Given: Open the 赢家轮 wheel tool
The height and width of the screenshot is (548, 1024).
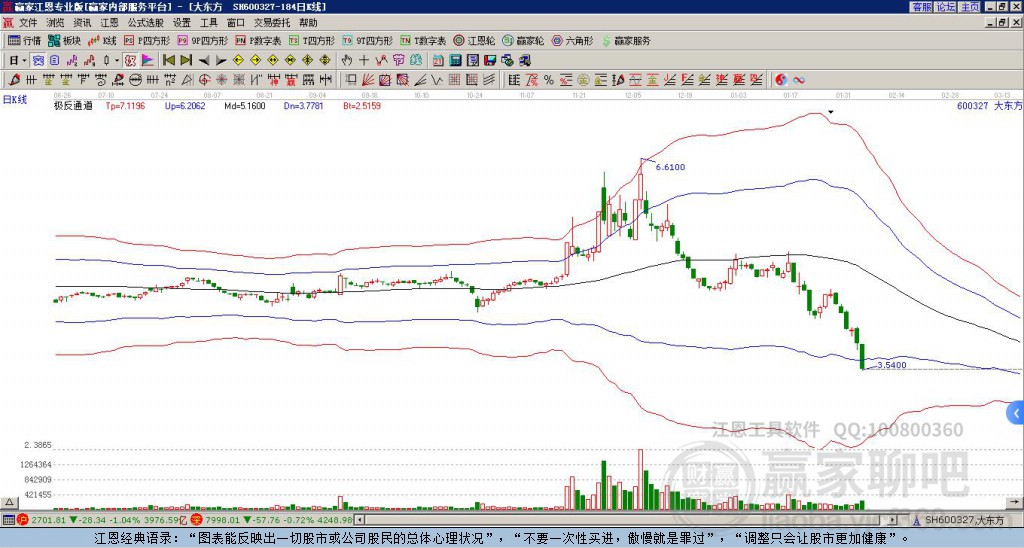Looking at the screenshot, I should pos(523,40).
